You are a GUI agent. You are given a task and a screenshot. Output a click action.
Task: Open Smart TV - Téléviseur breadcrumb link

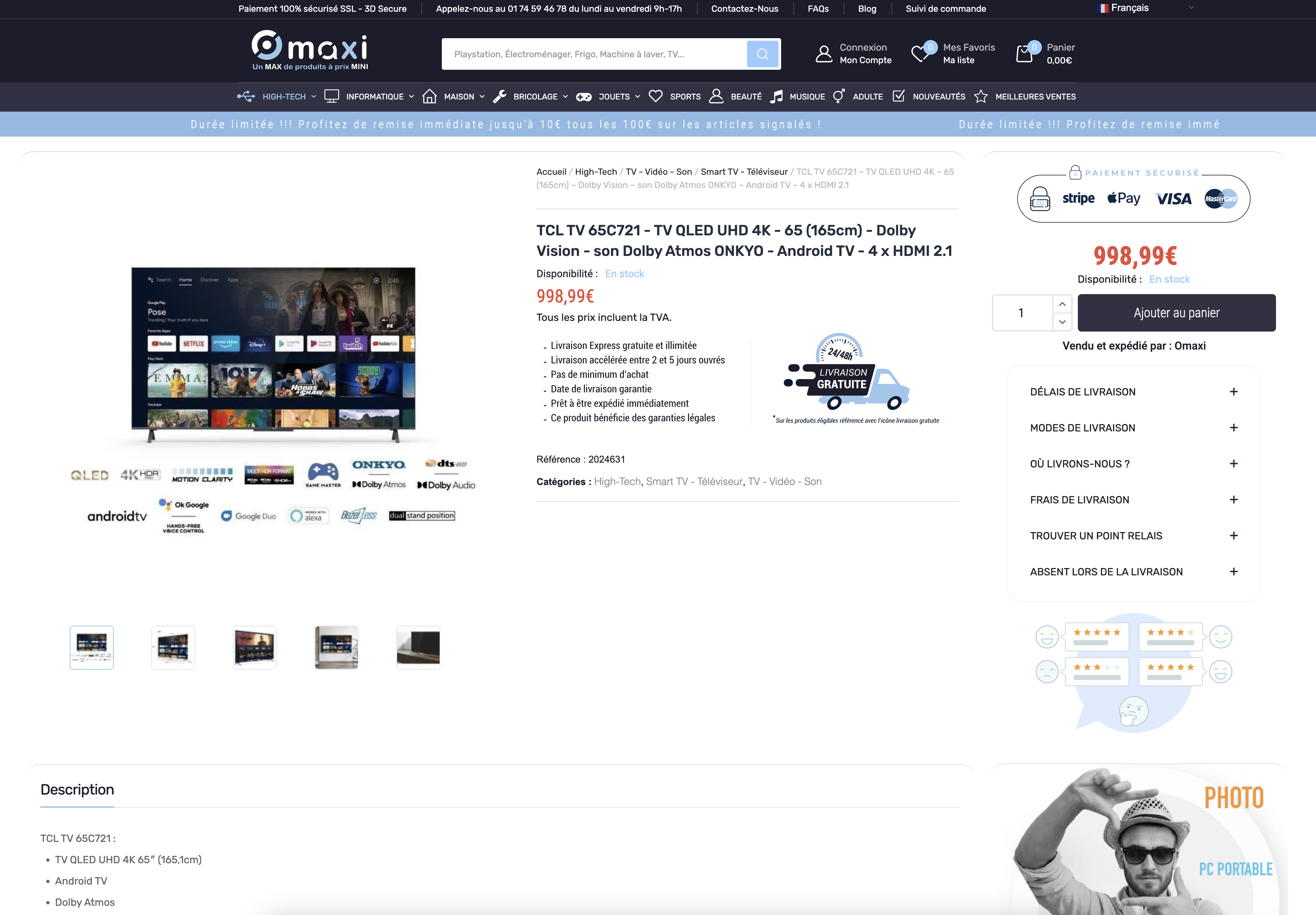pyautogui.click(x=744, y=171)
